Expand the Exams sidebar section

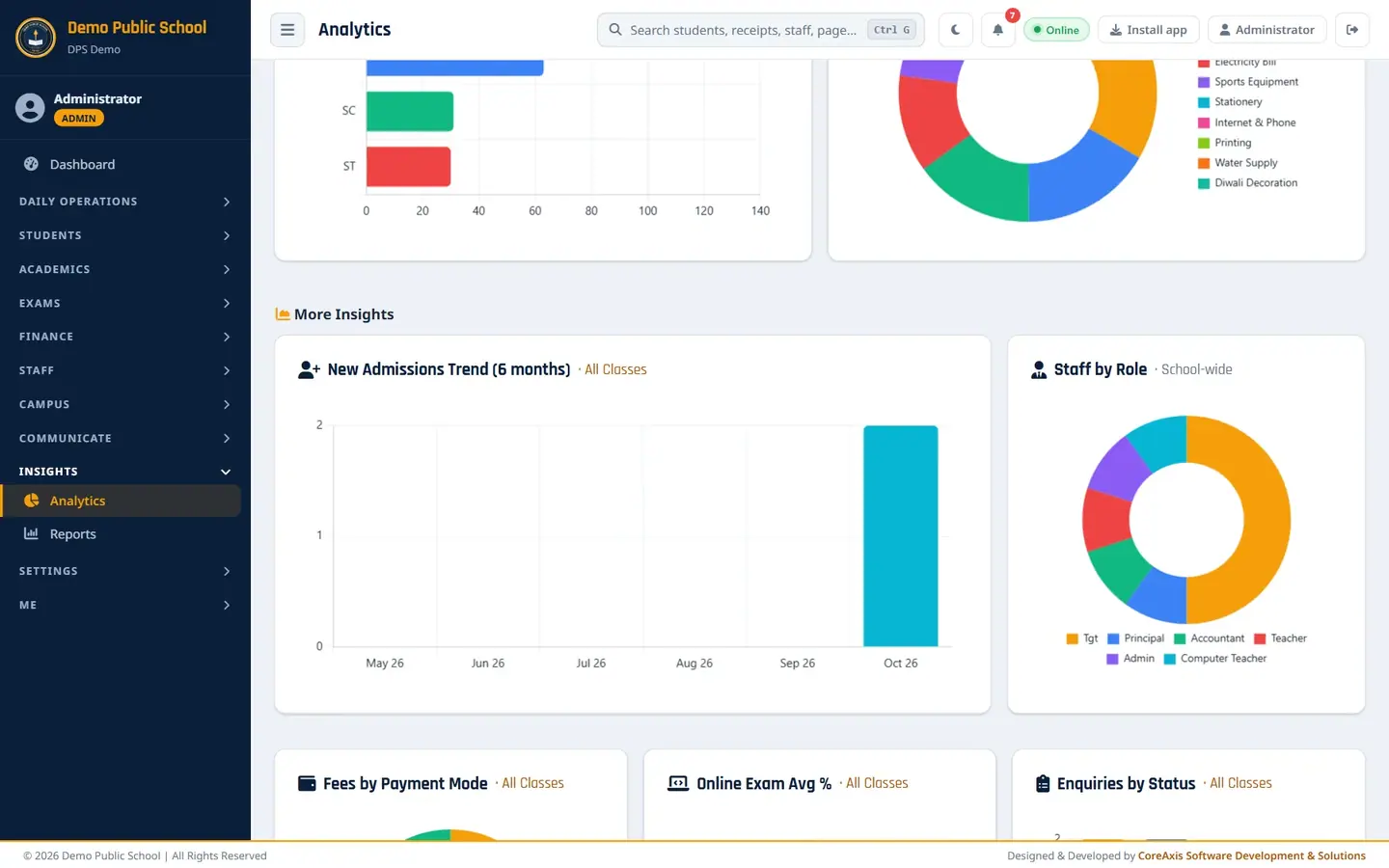click(x=125, y=303)
